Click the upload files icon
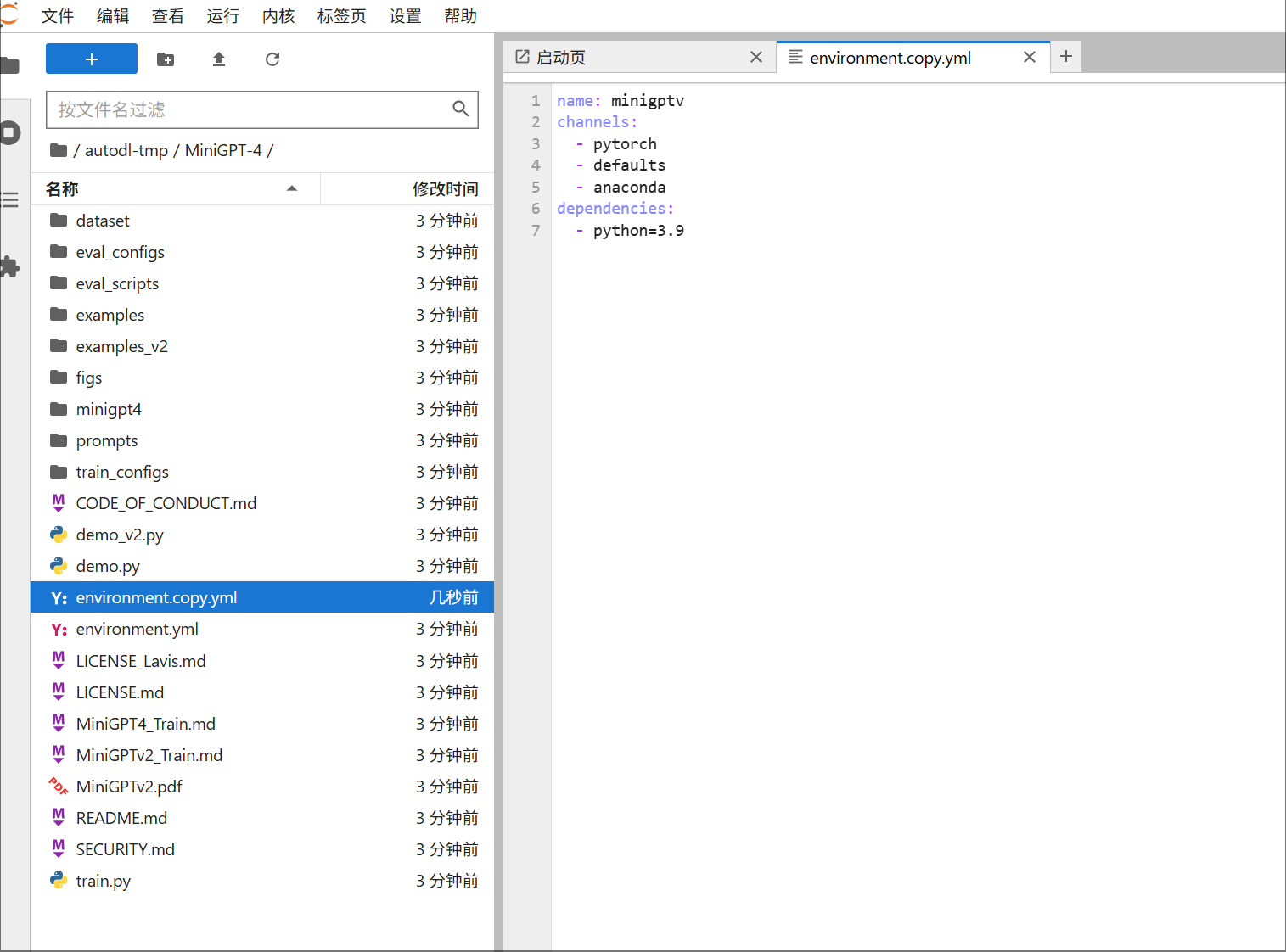 point(219,59)
